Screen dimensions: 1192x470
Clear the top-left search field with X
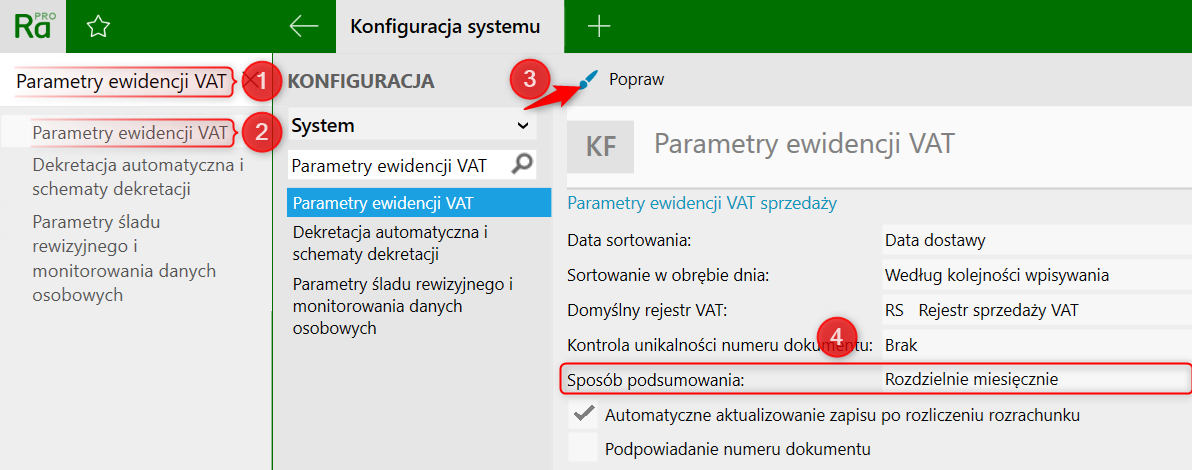249,81
